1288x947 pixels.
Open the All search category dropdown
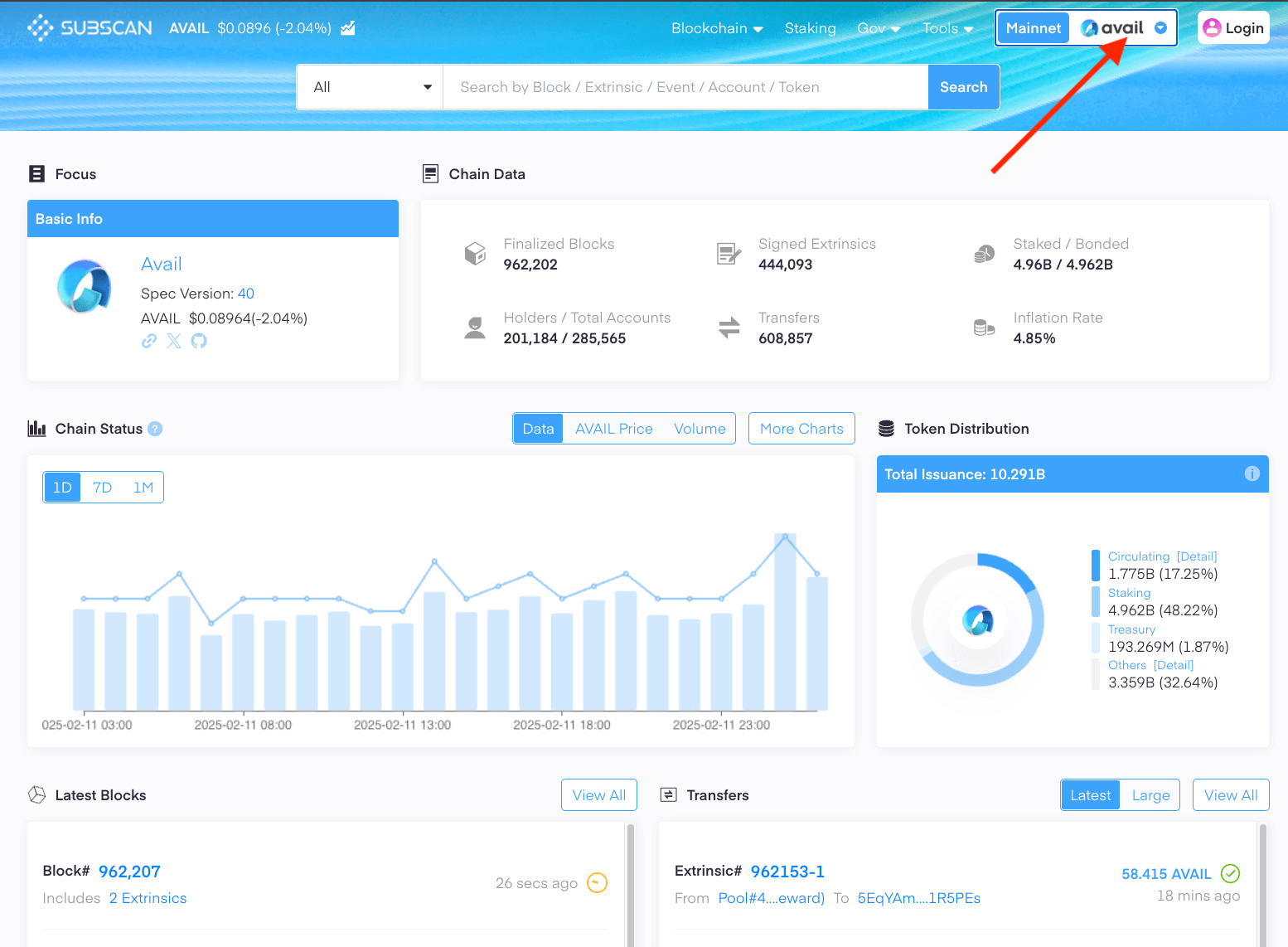[x=370, y=87]
